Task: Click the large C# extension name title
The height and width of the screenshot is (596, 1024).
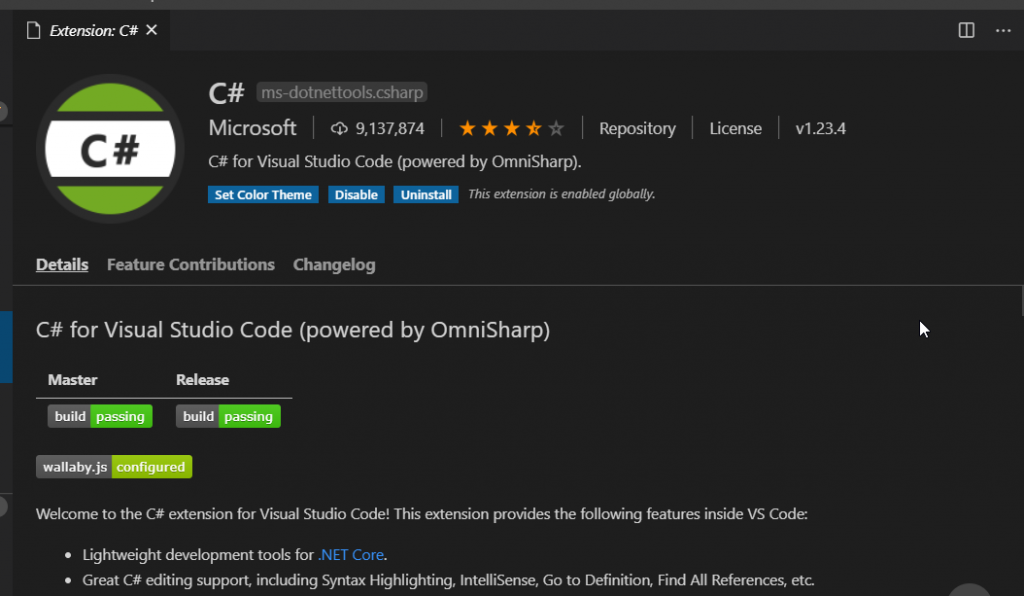Action: click(x=226, y=93)
